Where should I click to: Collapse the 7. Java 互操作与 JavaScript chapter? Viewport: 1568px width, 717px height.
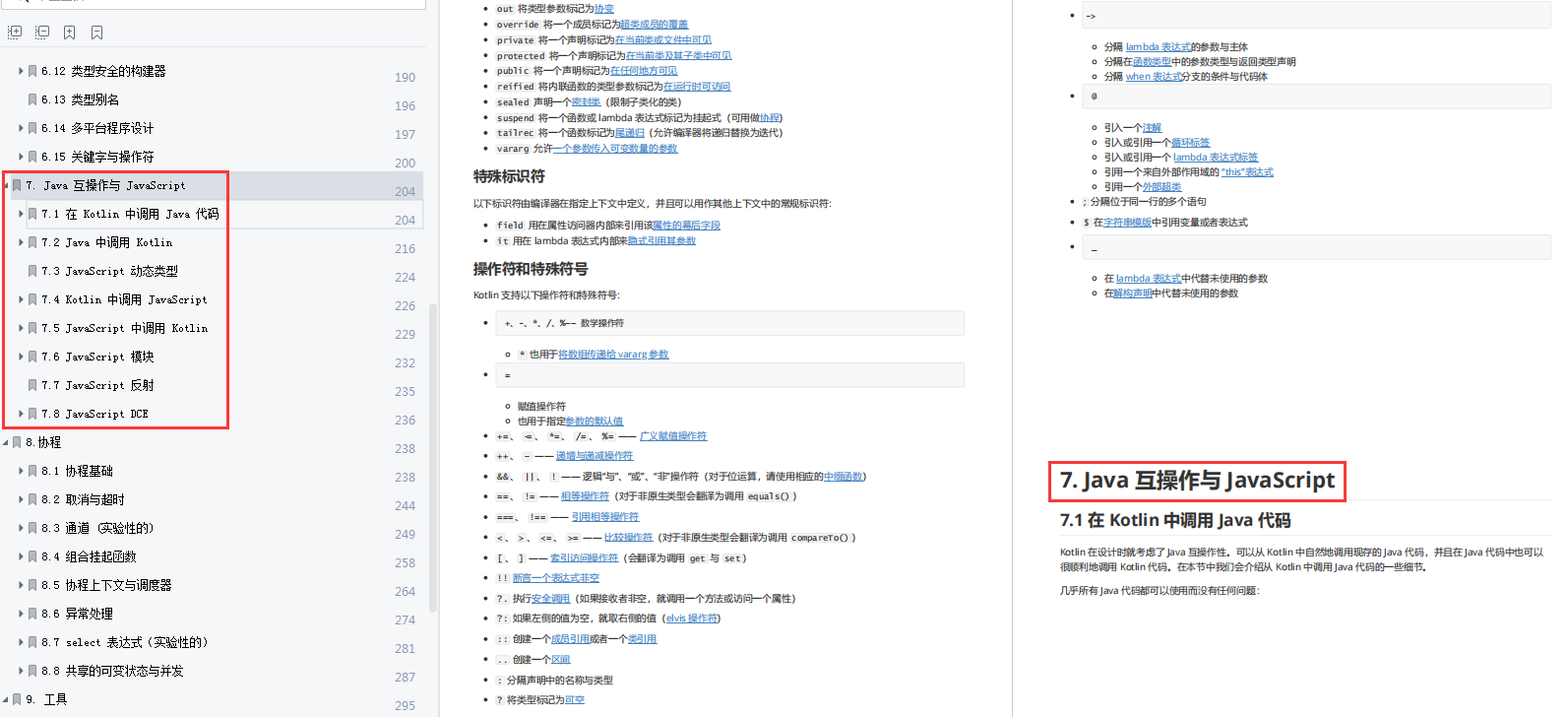tap(6, 185)
